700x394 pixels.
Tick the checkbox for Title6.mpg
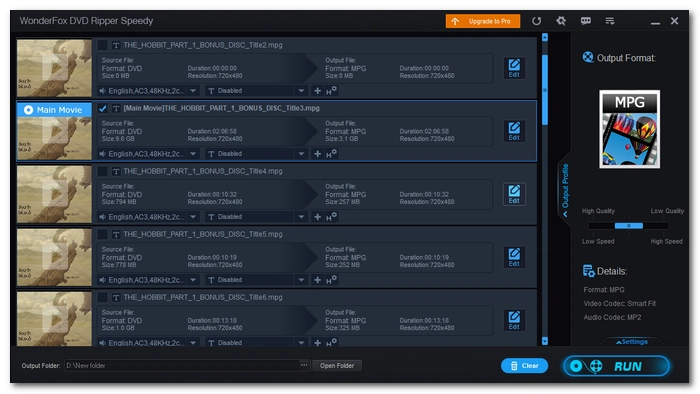(x=102, y=297)
